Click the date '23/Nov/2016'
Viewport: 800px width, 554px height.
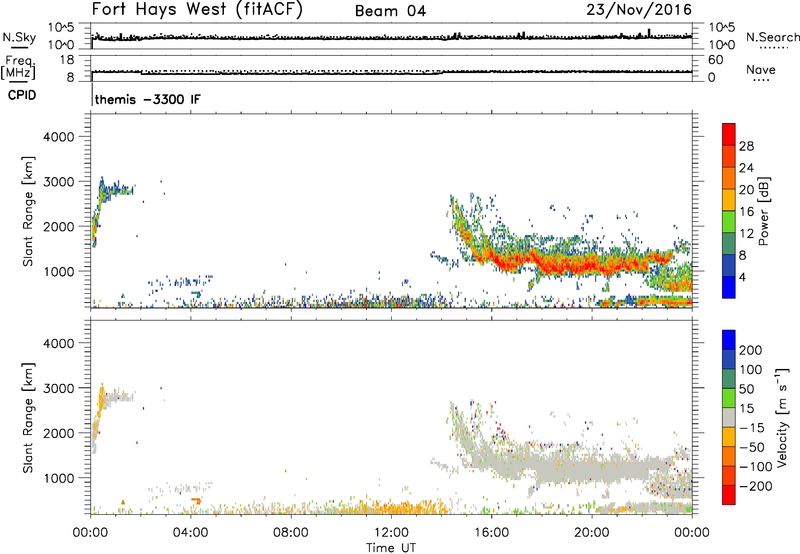(x=639, y=10)
